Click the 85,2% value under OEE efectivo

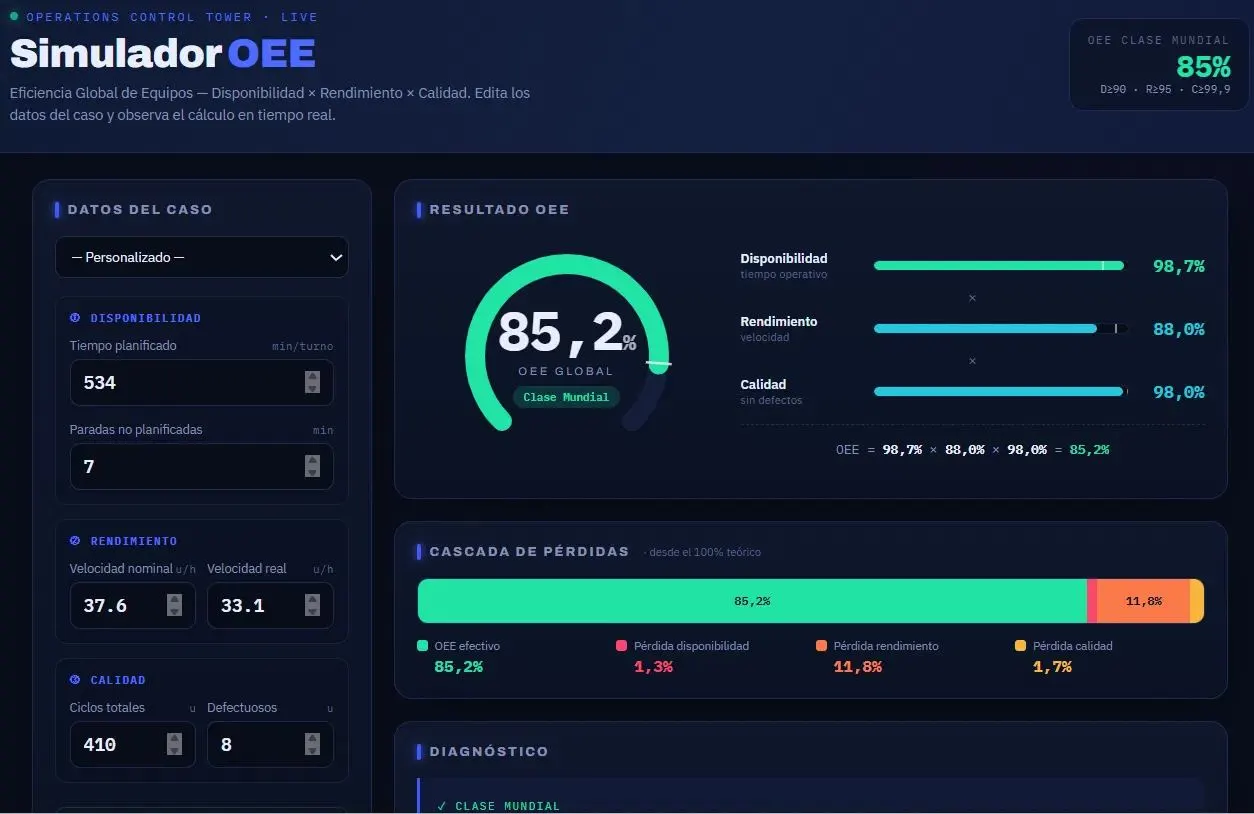[458, 666]
